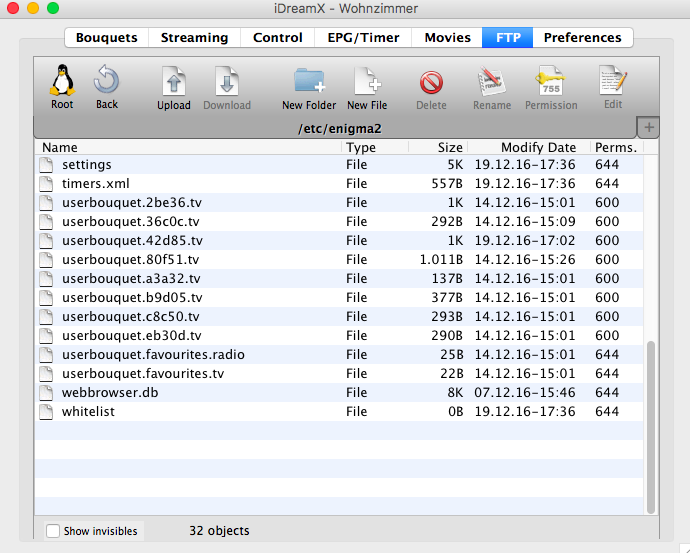Click the Upload file icon

click(174, 81)
